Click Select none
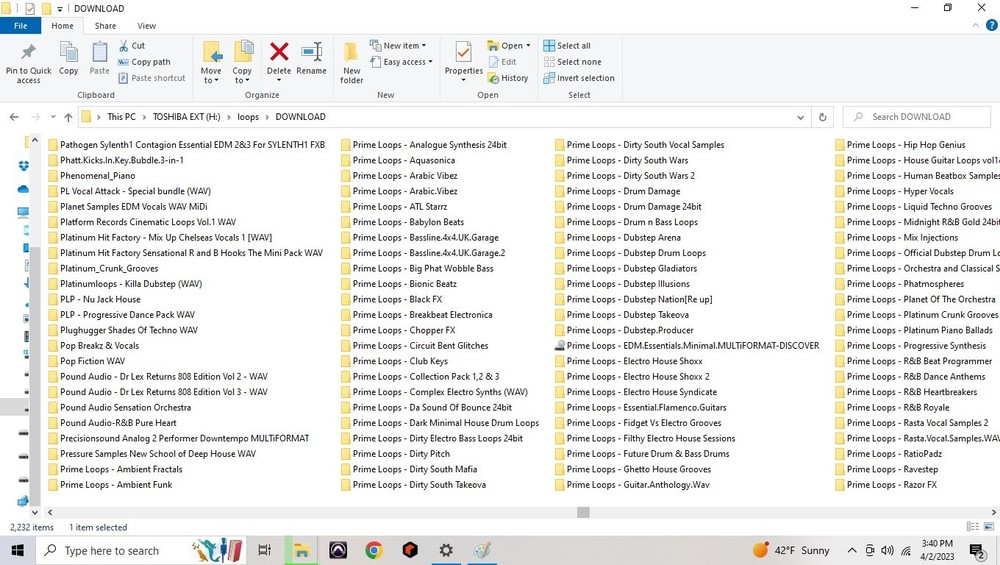 tap(573, 62)
